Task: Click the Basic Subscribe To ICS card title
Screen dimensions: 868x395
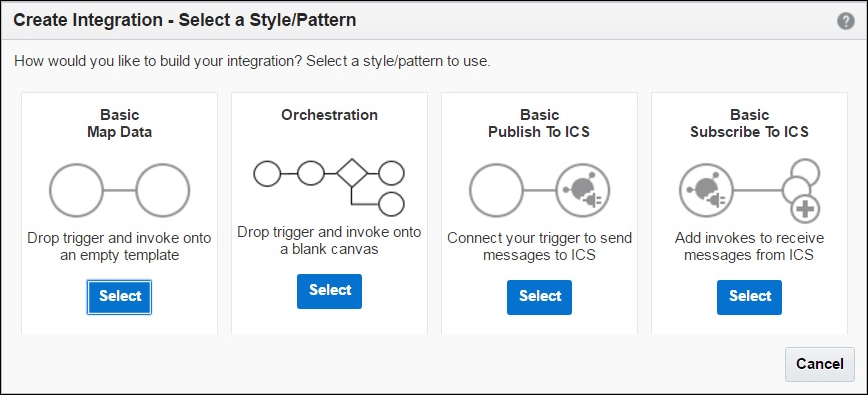Action: pos(750,123)
